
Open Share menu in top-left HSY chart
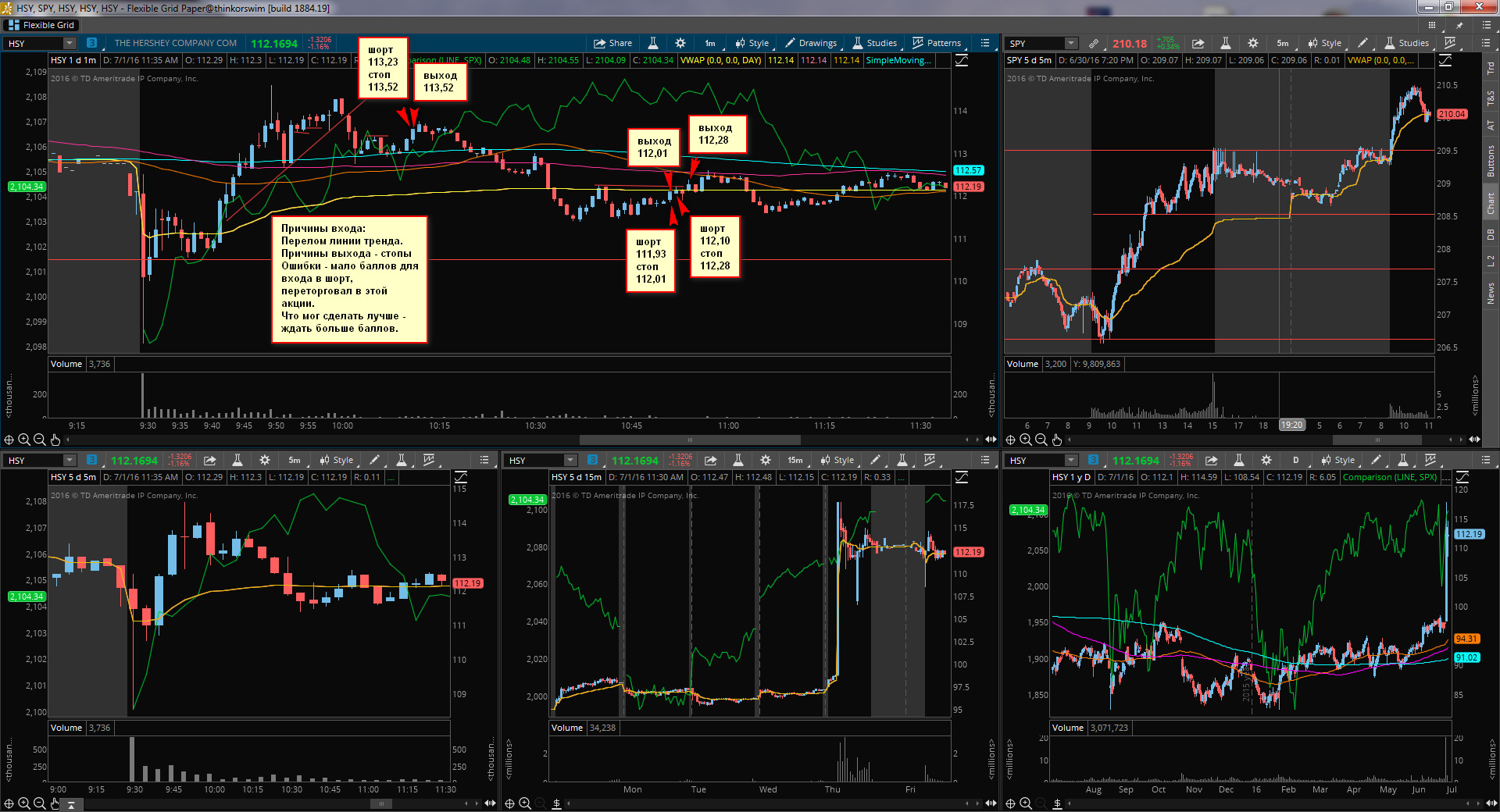pos(612,43)
